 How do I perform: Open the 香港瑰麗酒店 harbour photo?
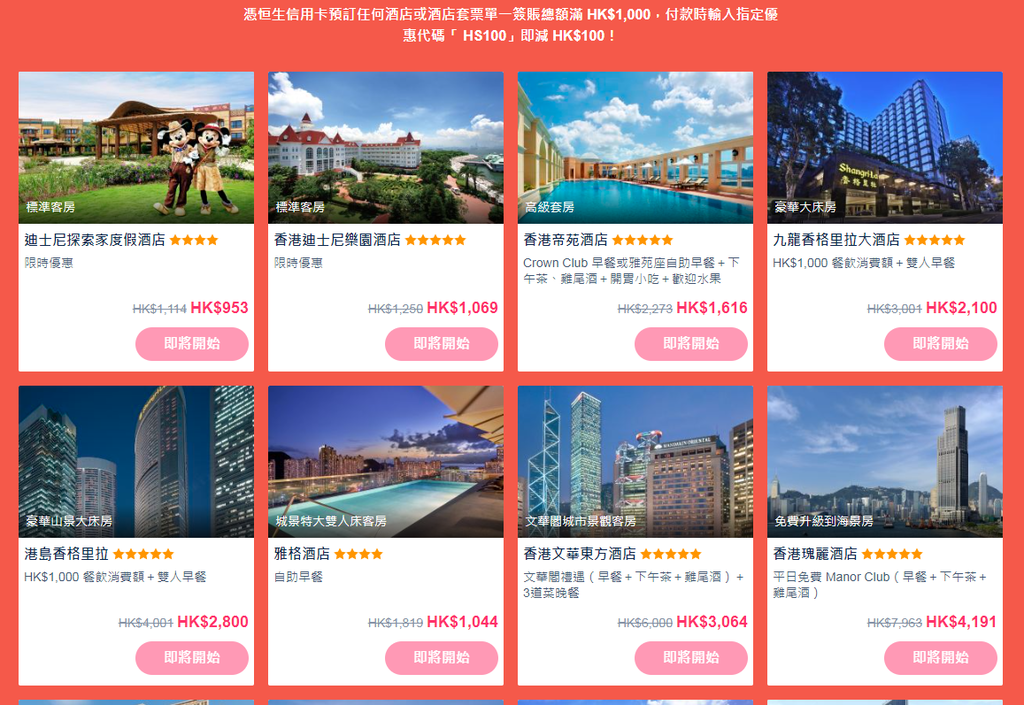pos(884,462)
